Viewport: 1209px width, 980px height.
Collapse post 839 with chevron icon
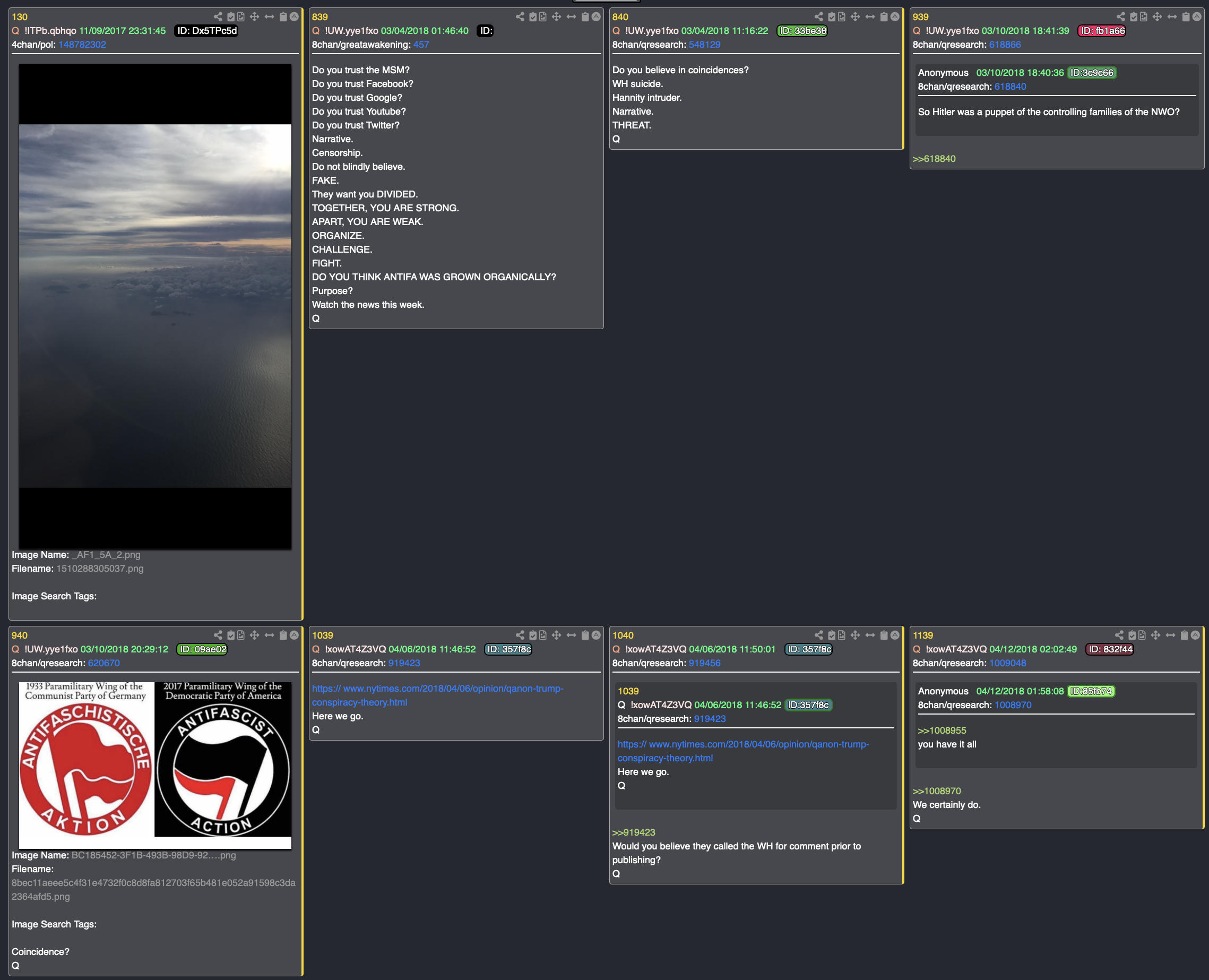pyautogui.click(x=596, y=17)
